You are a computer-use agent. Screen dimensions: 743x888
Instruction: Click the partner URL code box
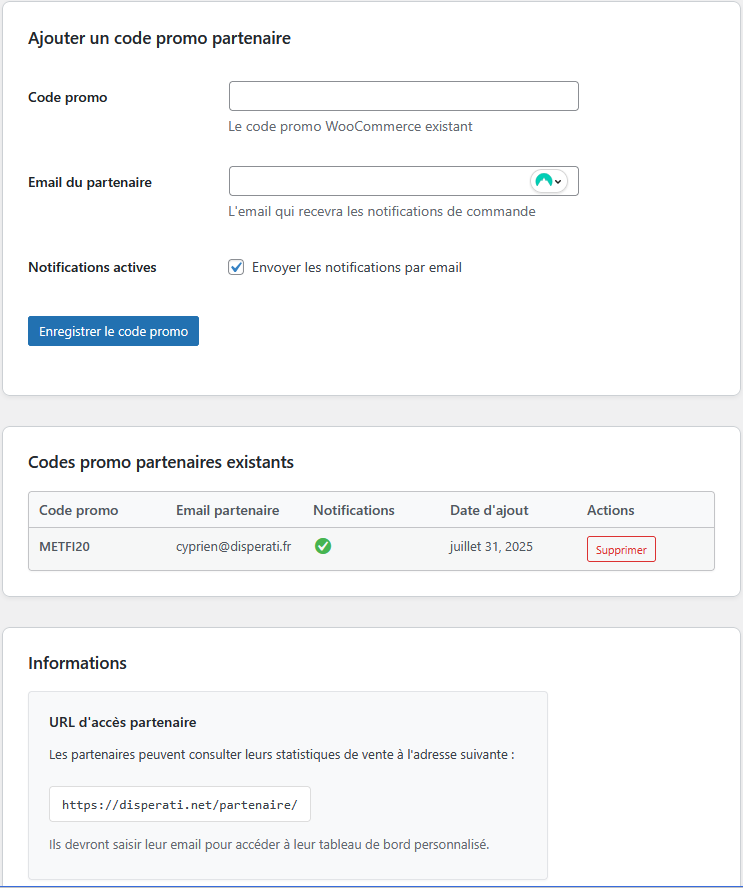[180, 804]
